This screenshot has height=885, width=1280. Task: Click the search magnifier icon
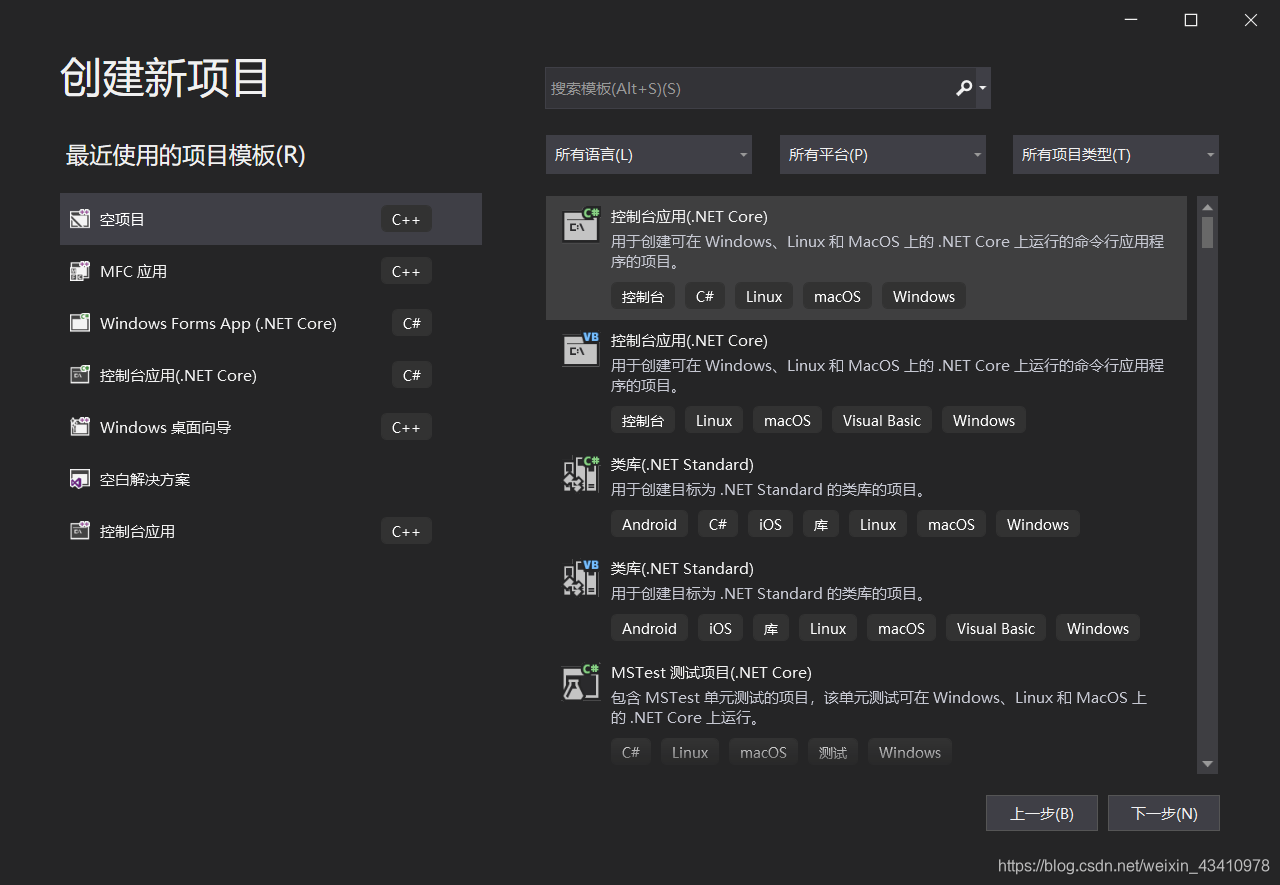click(x=964, y=88)
